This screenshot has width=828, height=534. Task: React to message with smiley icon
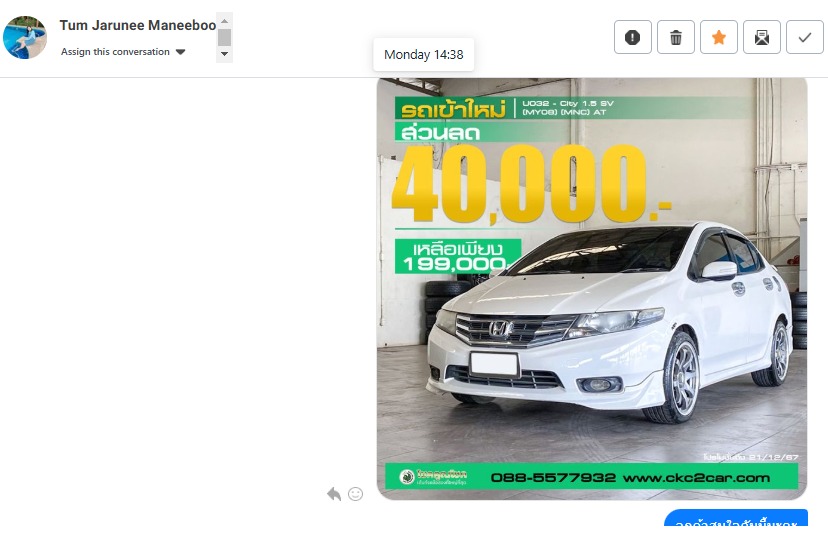point(355,494)
